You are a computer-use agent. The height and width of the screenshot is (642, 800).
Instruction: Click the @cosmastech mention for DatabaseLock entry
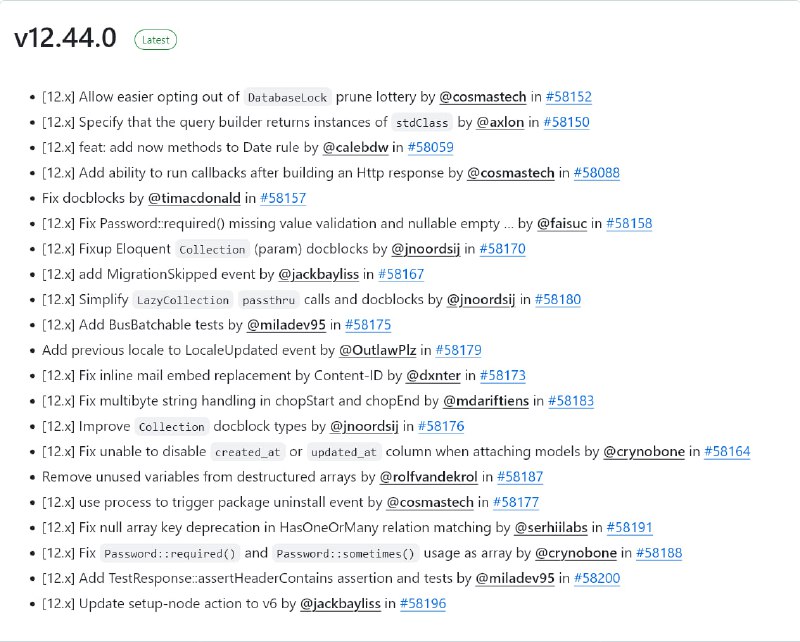(x=483, y=97)
